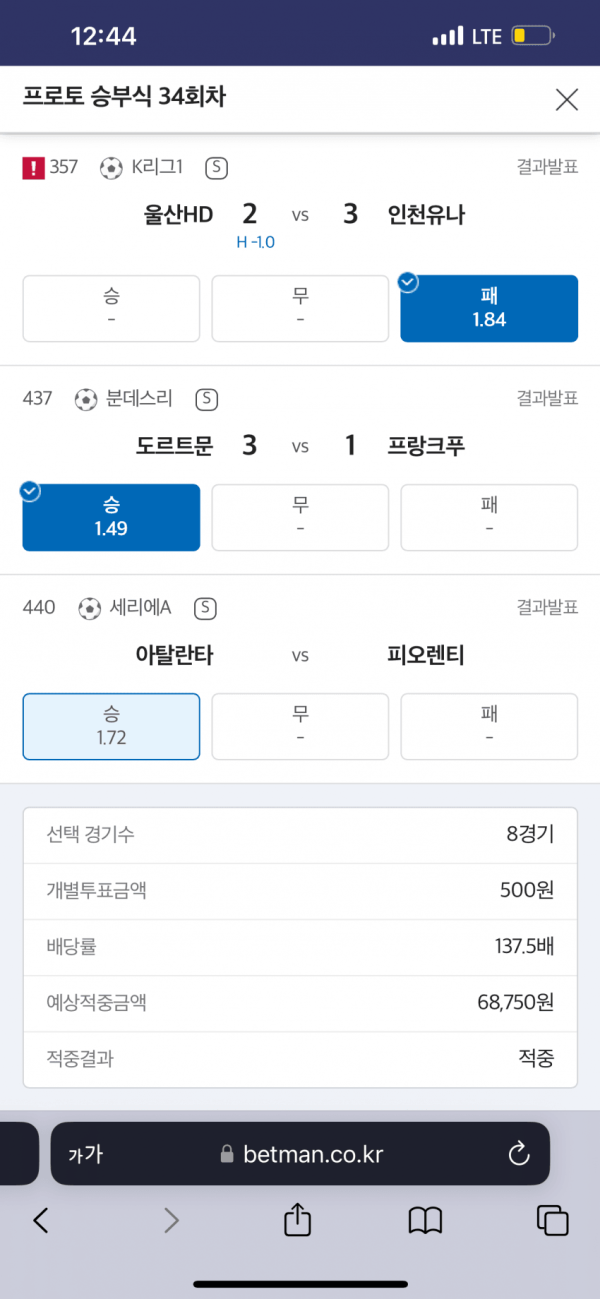600x1299 pixels.
Task: Tap the S badge next to K리그1
Action: click(x=216, y=168)
